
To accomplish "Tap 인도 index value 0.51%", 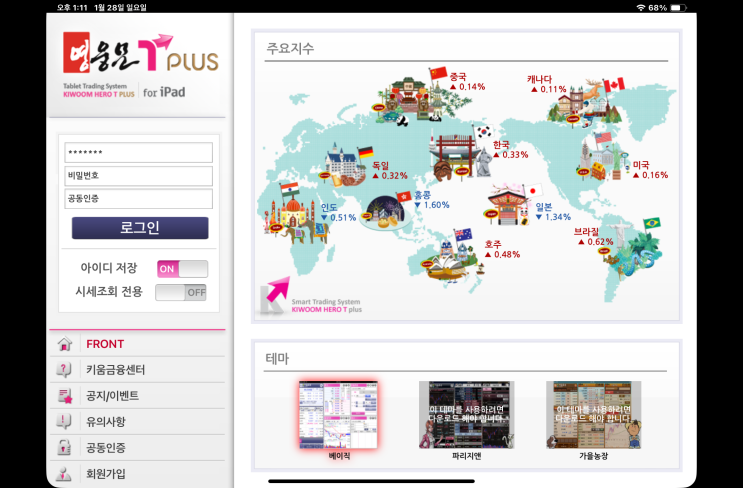I will tap(338, 217).
